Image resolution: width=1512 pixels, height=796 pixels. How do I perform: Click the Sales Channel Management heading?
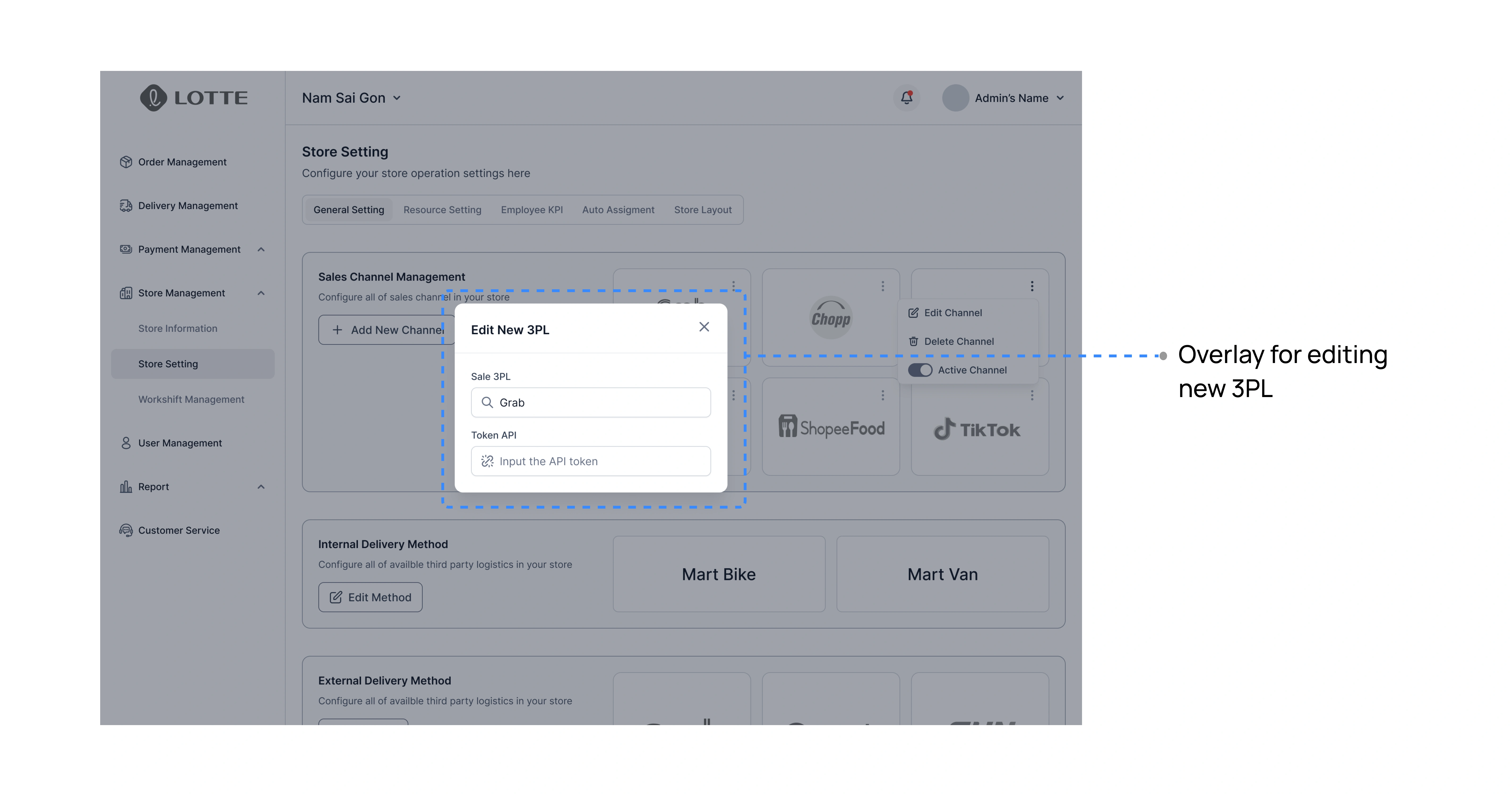(x=391, y=277)
